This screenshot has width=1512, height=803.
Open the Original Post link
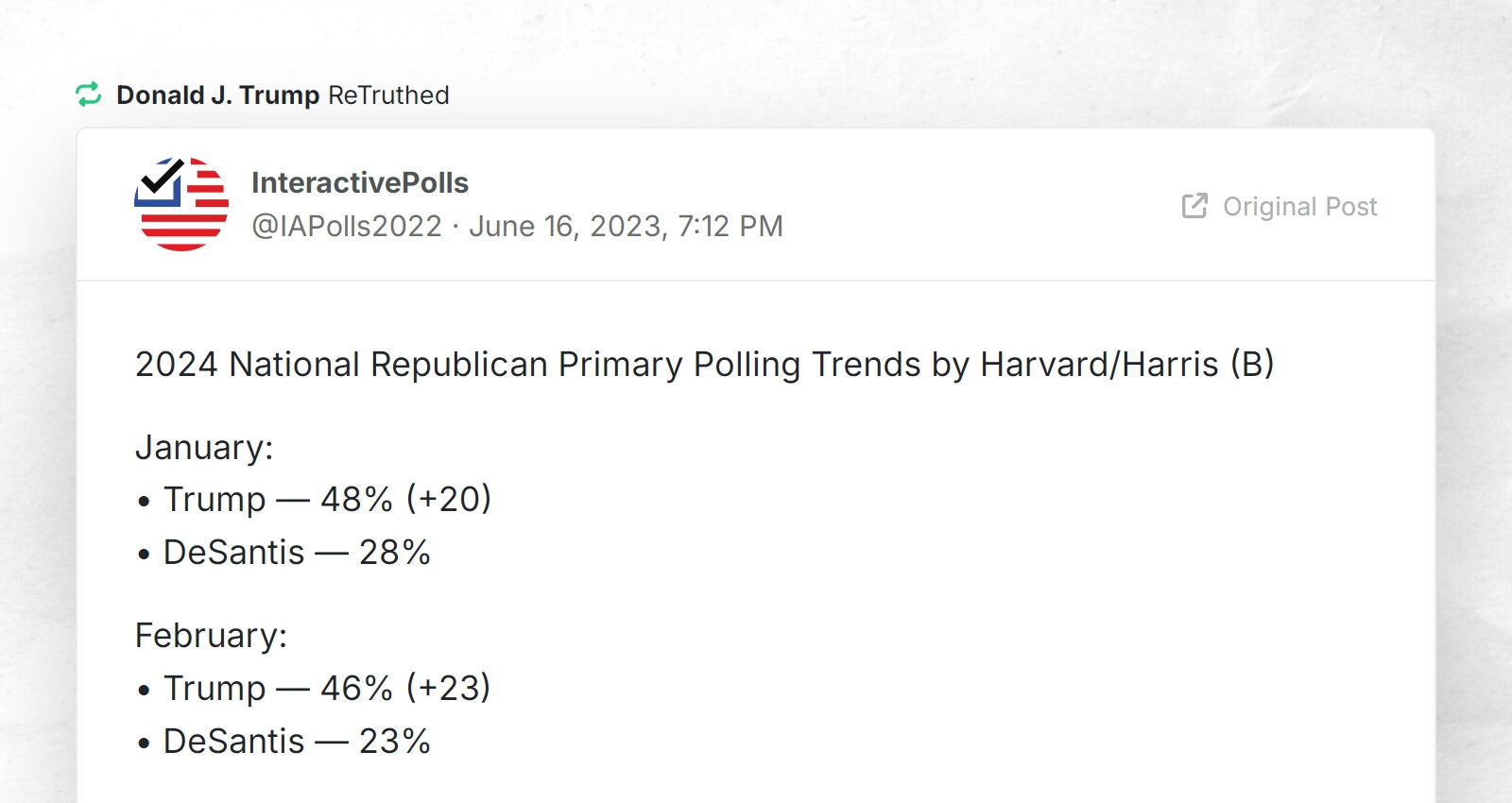(1299, 207)
